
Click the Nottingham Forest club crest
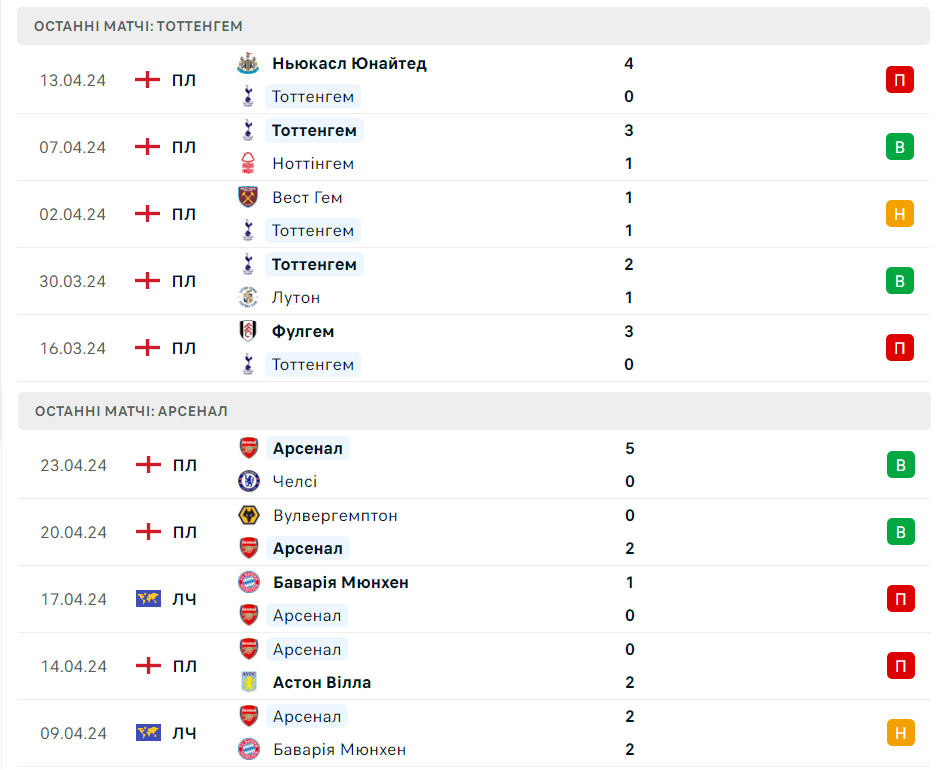(x=248, y=163)
